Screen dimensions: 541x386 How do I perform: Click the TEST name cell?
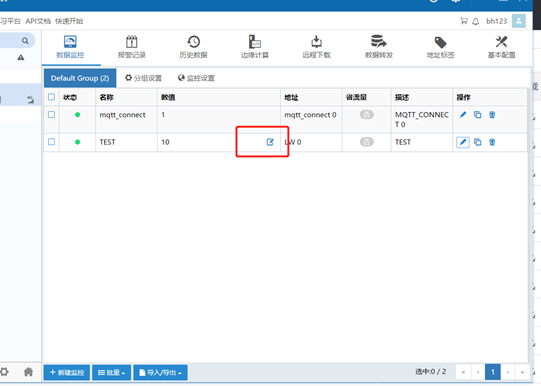coord(107,142)
